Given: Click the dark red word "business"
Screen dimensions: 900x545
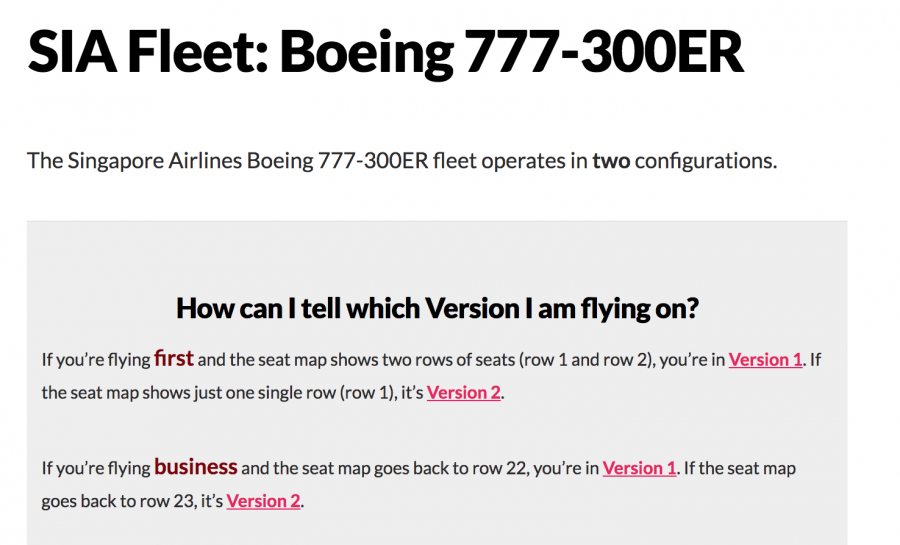Looking at the screenshot, I should [196, 467].
